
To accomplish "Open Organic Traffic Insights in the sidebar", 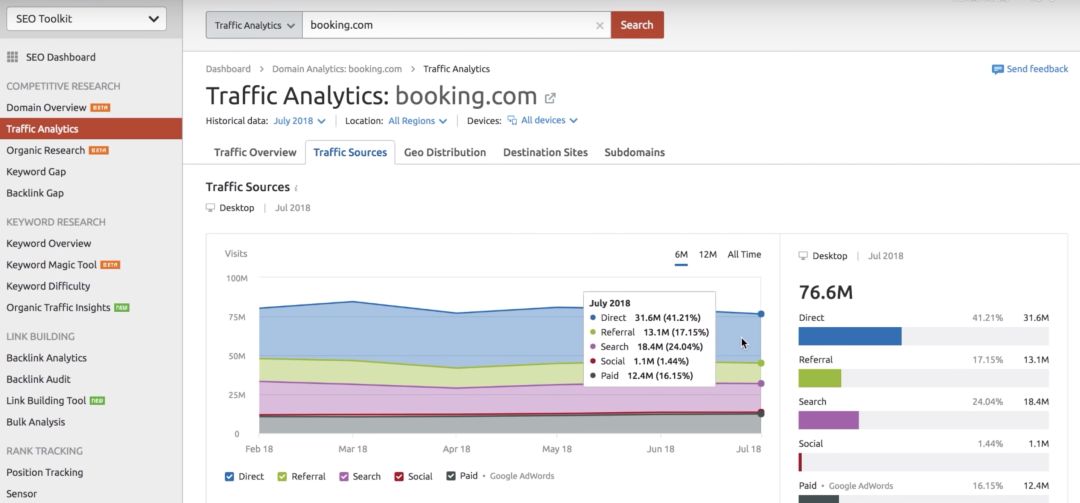I will click(x=59, y=307).
